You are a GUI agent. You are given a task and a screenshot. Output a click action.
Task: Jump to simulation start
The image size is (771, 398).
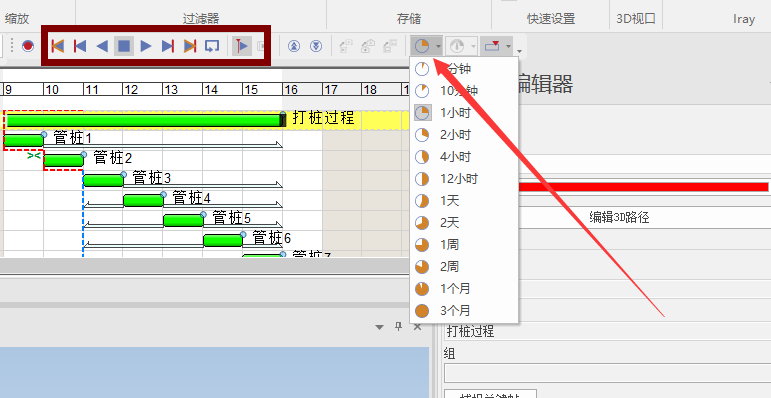(x=58, y=46)
